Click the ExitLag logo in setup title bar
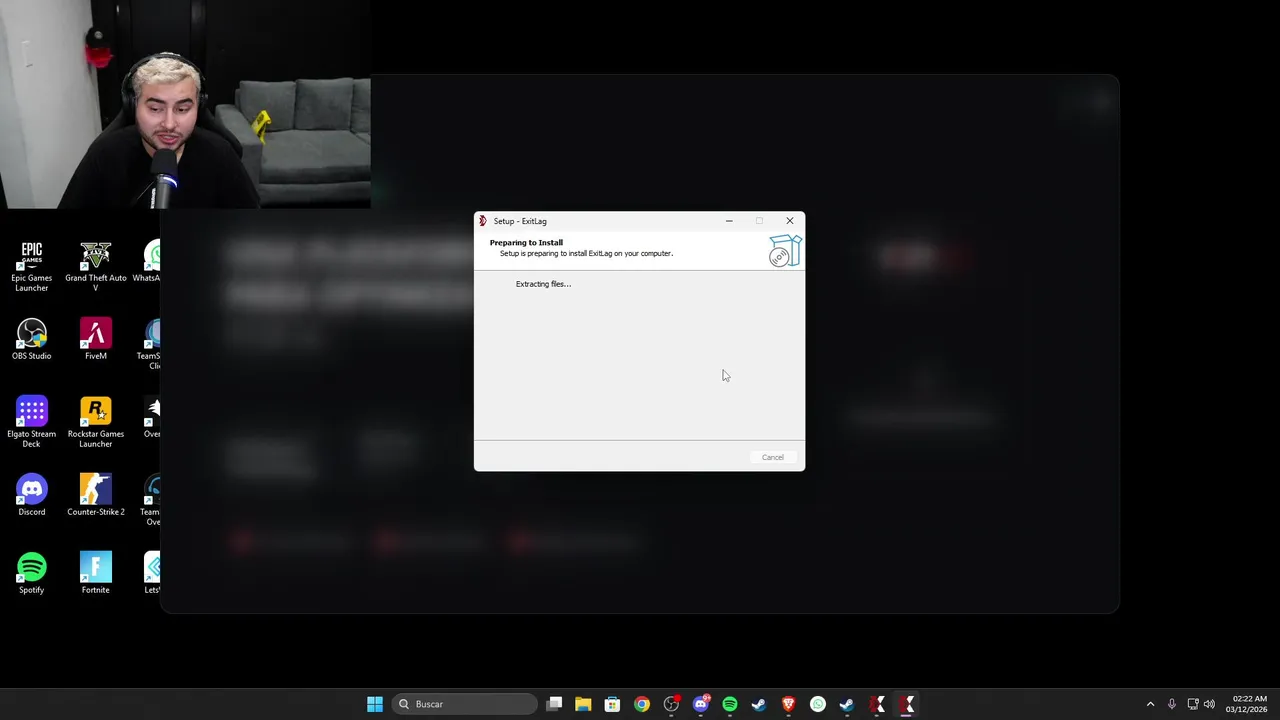 point(483,221)
